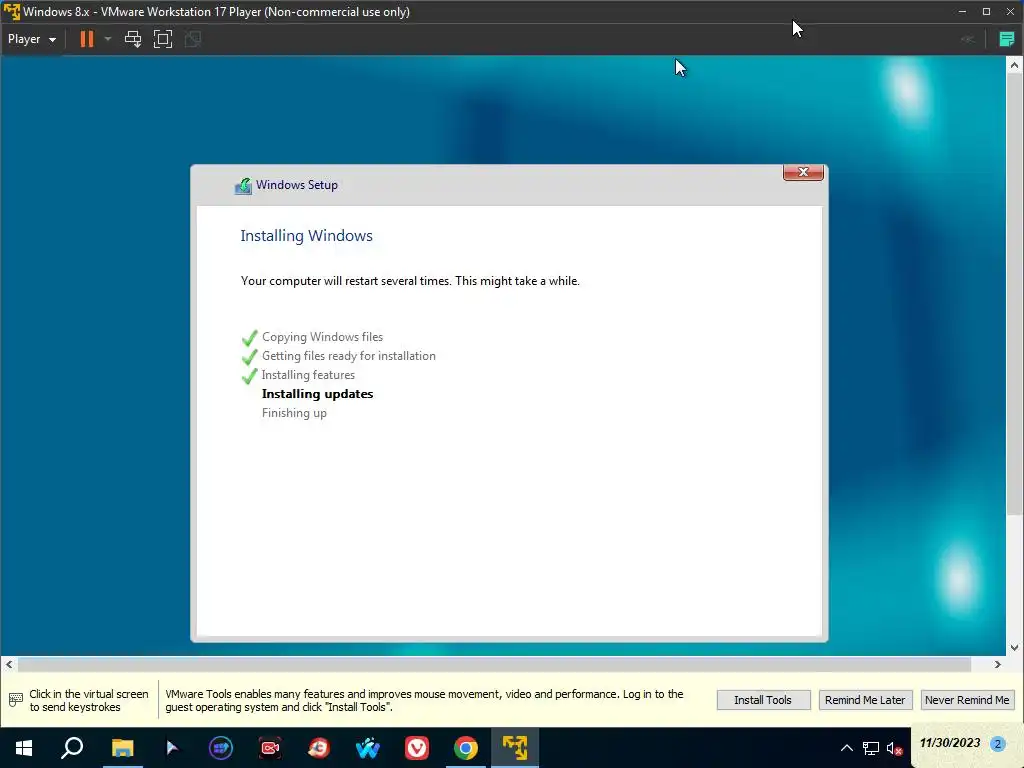1024x768 pixels.
Task: Open network status in system tray
Action: (871, 748)
